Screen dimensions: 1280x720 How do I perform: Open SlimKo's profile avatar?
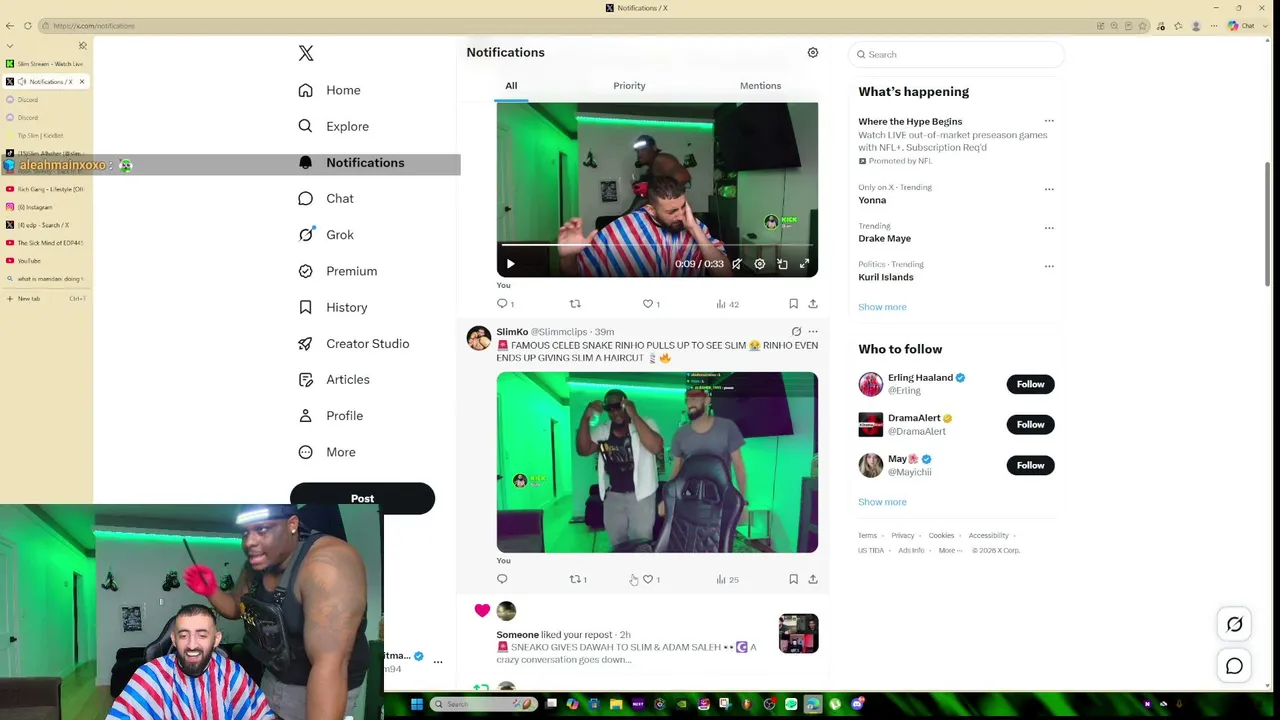(479, 338)
